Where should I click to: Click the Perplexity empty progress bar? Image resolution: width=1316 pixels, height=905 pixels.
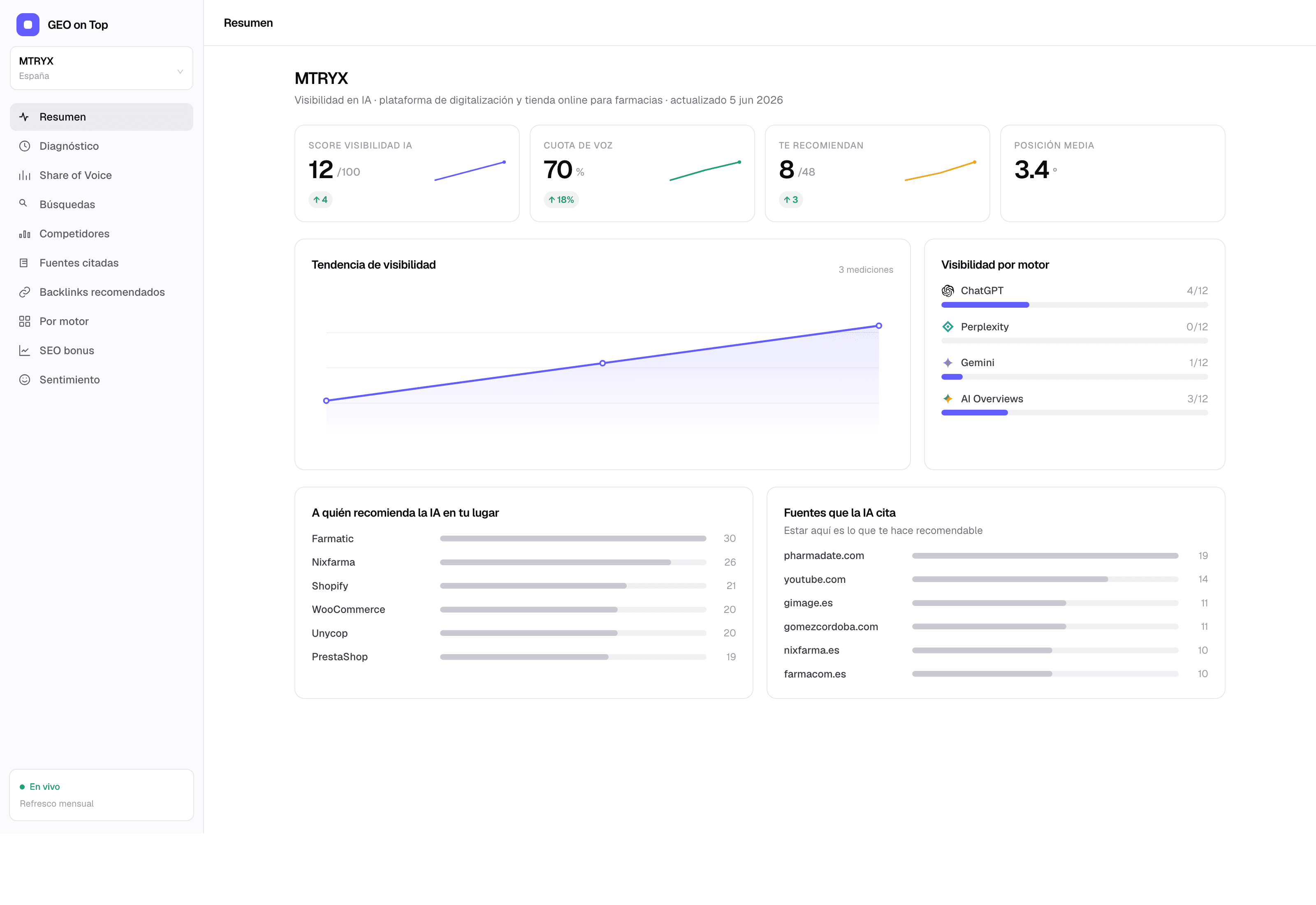(1075, 341)
